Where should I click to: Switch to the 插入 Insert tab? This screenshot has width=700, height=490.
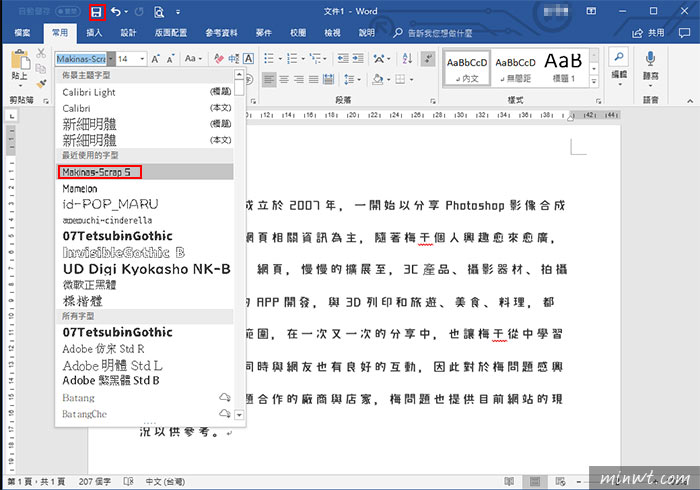pos(94,33)
